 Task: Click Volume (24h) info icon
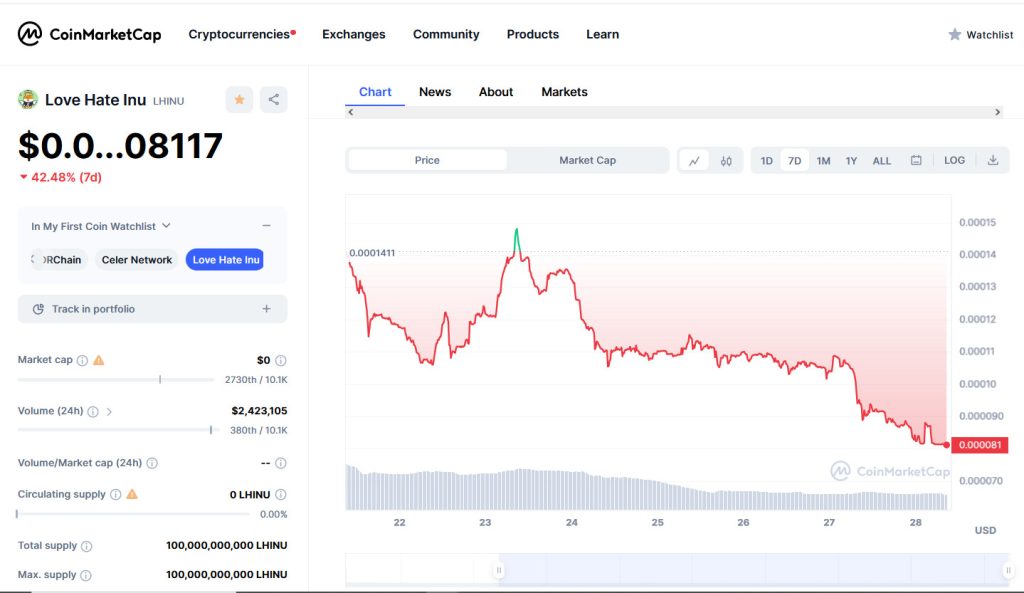(93, 411)
